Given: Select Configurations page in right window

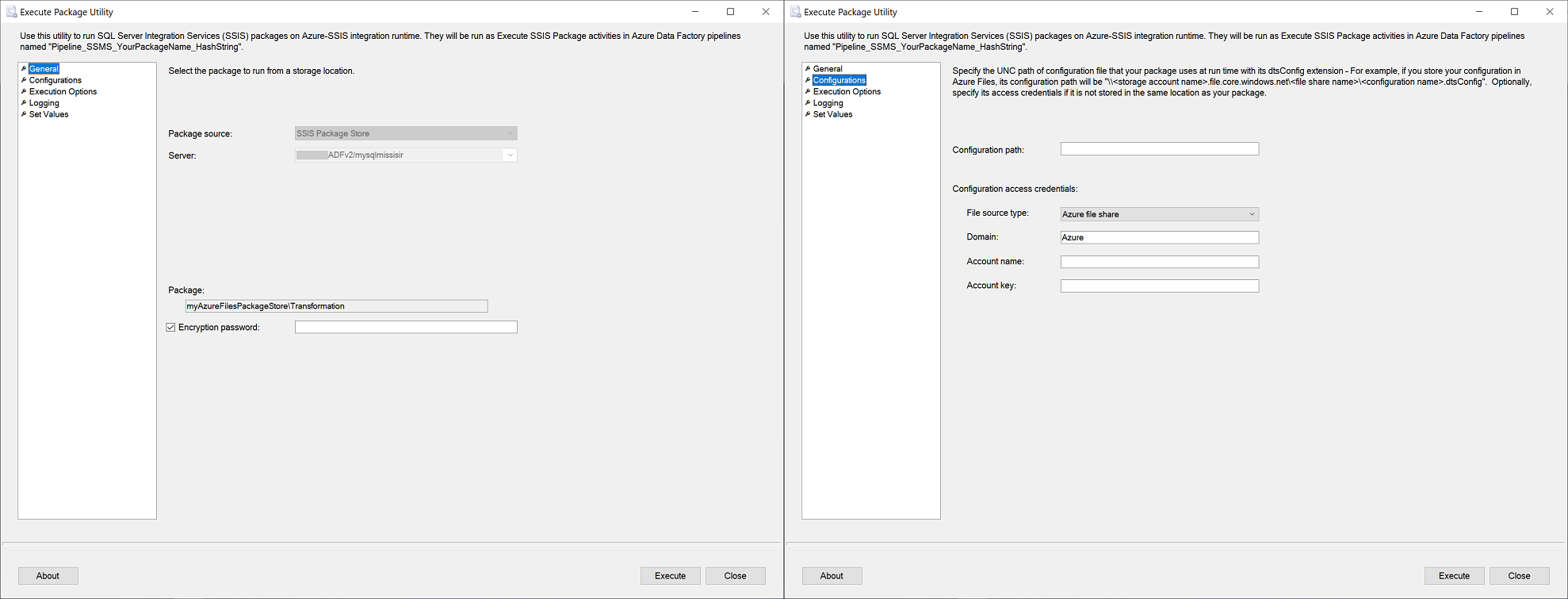Looking at the screenshot, I should point(839,80).
